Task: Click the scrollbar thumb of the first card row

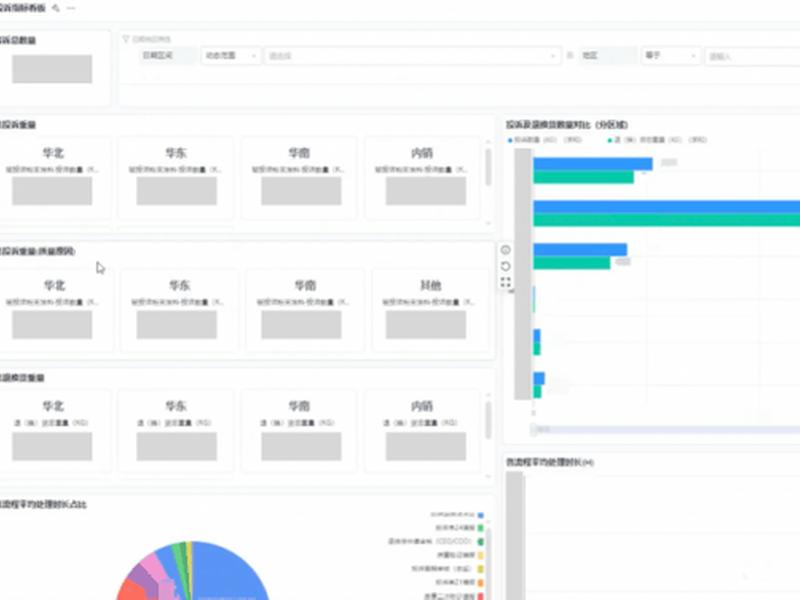Action: point(488,167)
